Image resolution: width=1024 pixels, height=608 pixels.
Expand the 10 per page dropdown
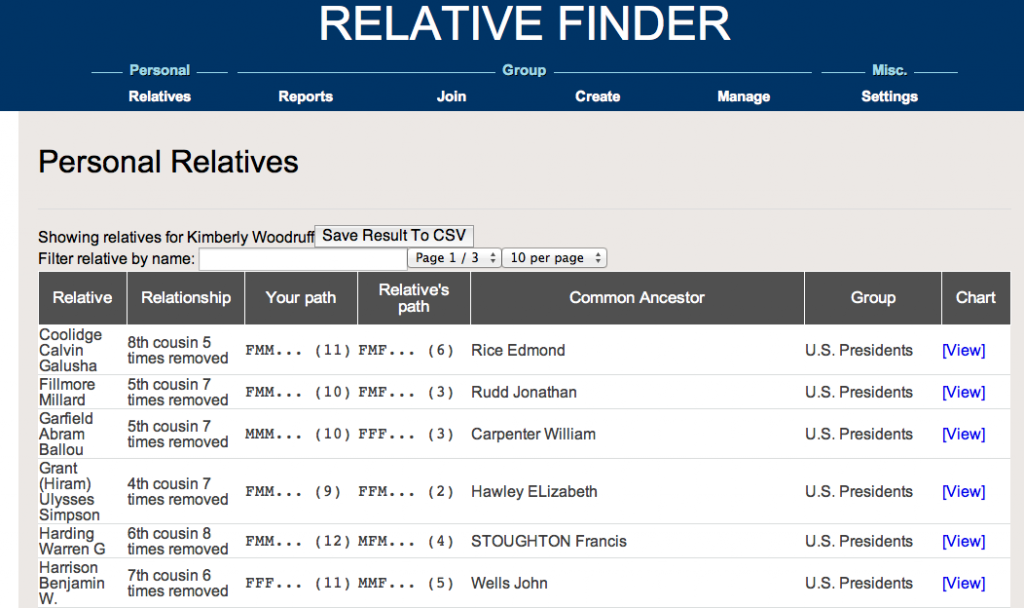554,258
